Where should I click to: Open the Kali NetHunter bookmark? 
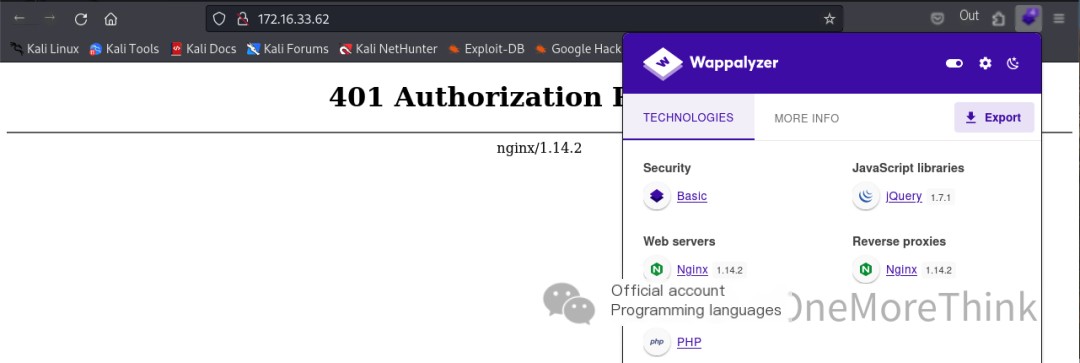(388, 49)
